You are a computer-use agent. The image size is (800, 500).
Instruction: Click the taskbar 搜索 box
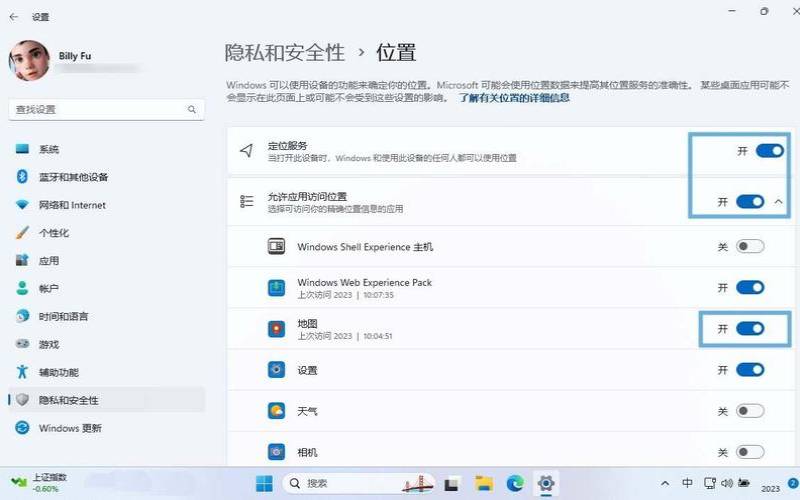(358, 483)
